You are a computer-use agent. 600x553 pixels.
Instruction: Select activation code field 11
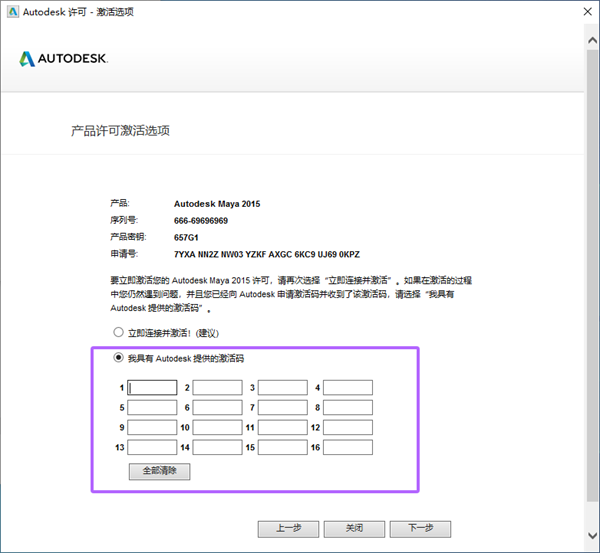[x=282, y=428]
